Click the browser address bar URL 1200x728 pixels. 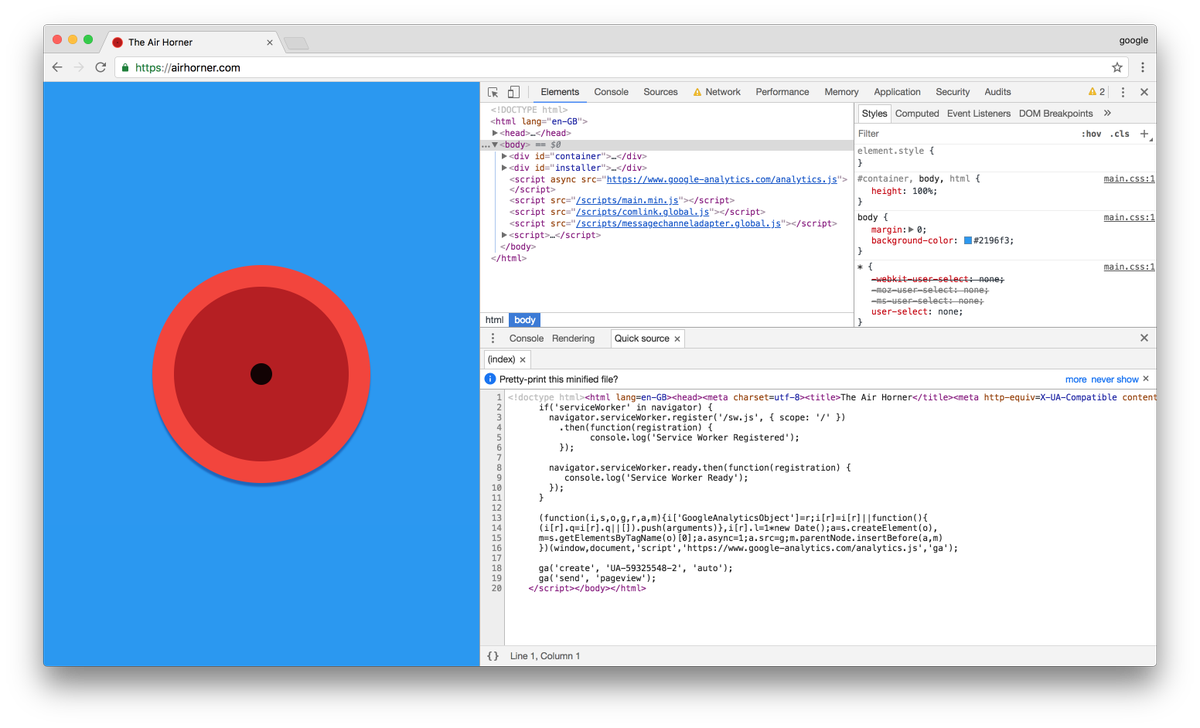(187, 68)
